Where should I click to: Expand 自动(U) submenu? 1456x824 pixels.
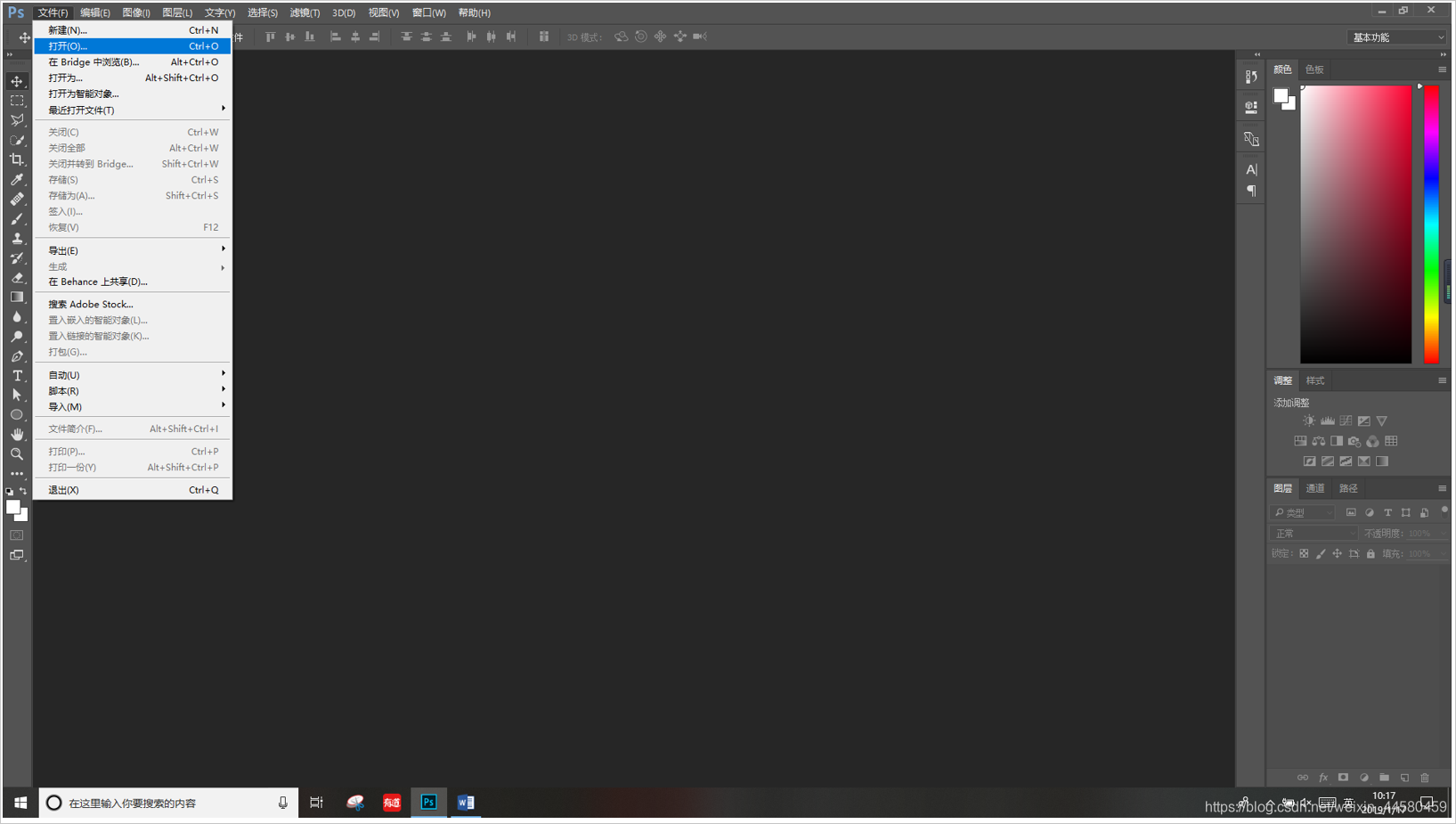coord(133,375)
